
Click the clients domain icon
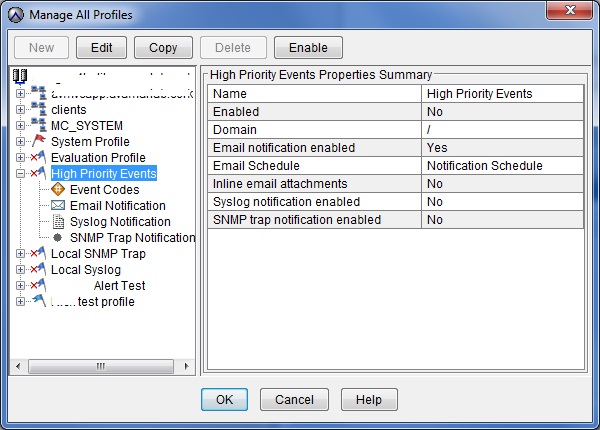(x=39, y=109)
